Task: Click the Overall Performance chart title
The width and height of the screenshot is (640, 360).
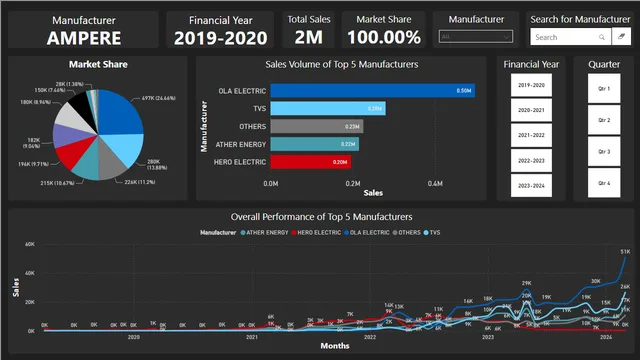Action: pyautogui.click(x=321, y=217)
